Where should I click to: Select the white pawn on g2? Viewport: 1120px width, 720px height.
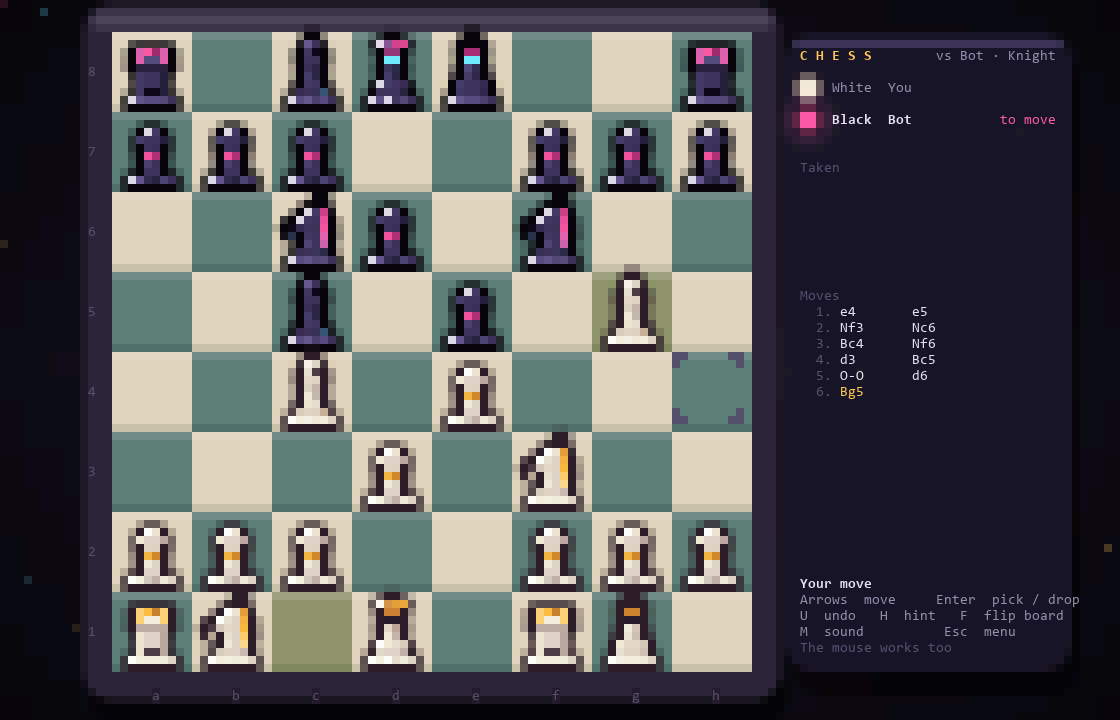point(631,556)
